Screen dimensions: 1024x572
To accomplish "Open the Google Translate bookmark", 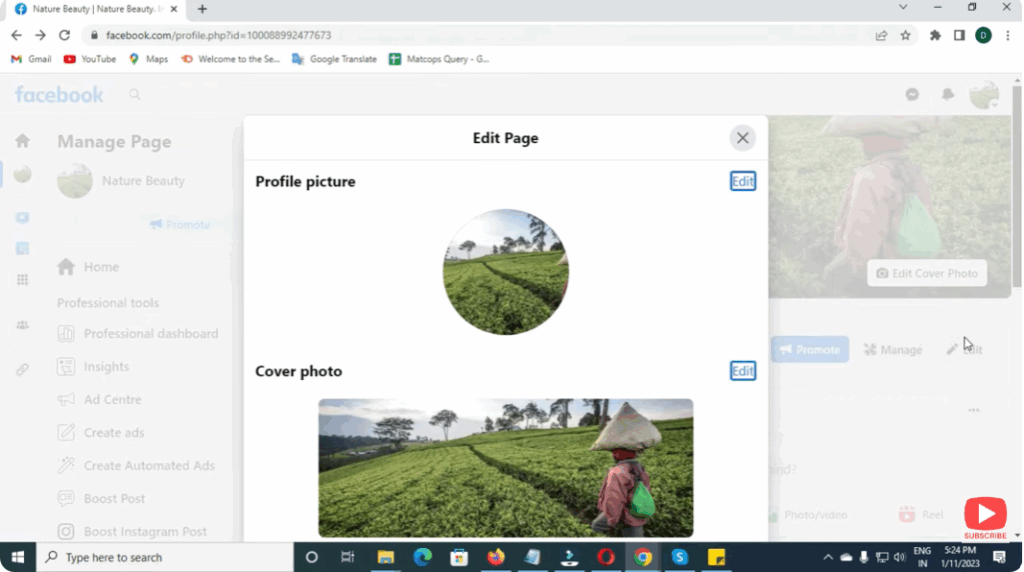I will [335, 59].
